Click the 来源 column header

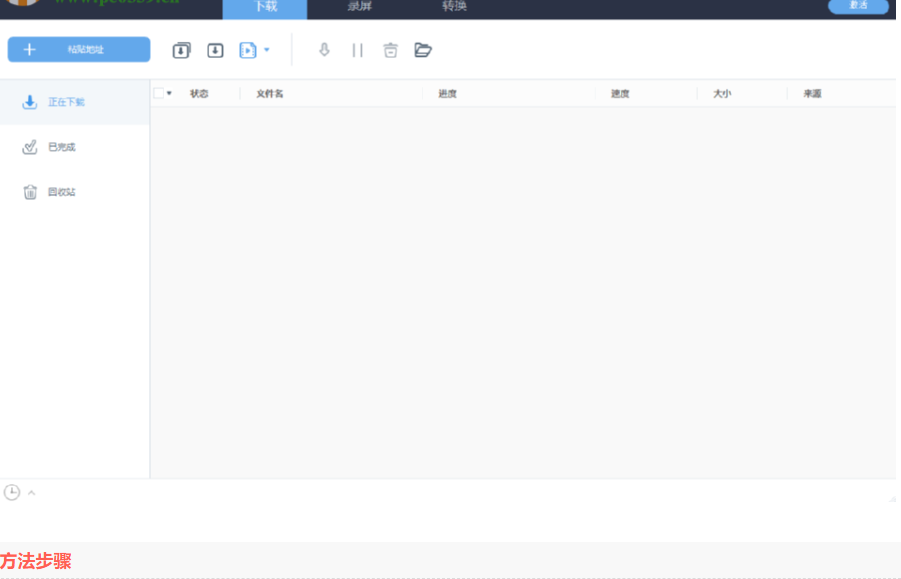pos(812,94)
